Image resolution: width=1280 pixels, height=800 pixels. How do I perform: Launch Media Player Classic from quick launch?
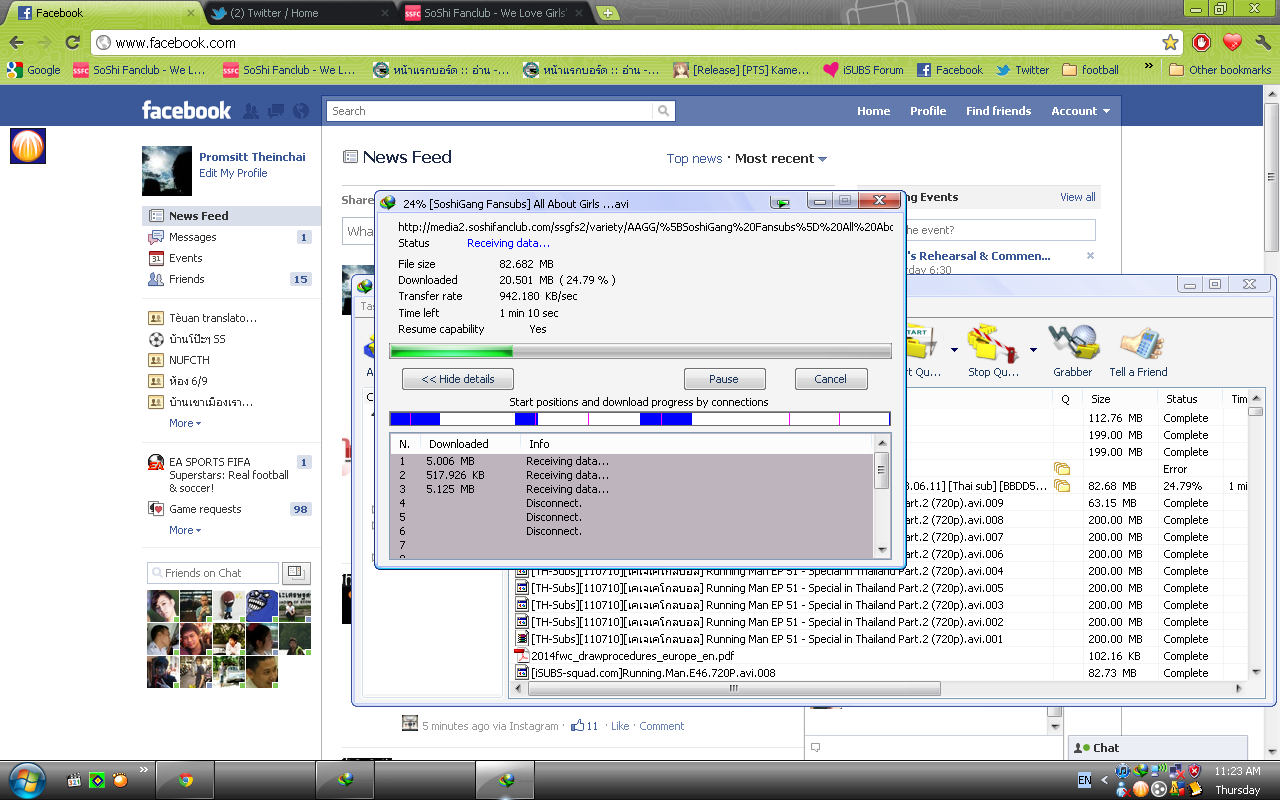74,780
